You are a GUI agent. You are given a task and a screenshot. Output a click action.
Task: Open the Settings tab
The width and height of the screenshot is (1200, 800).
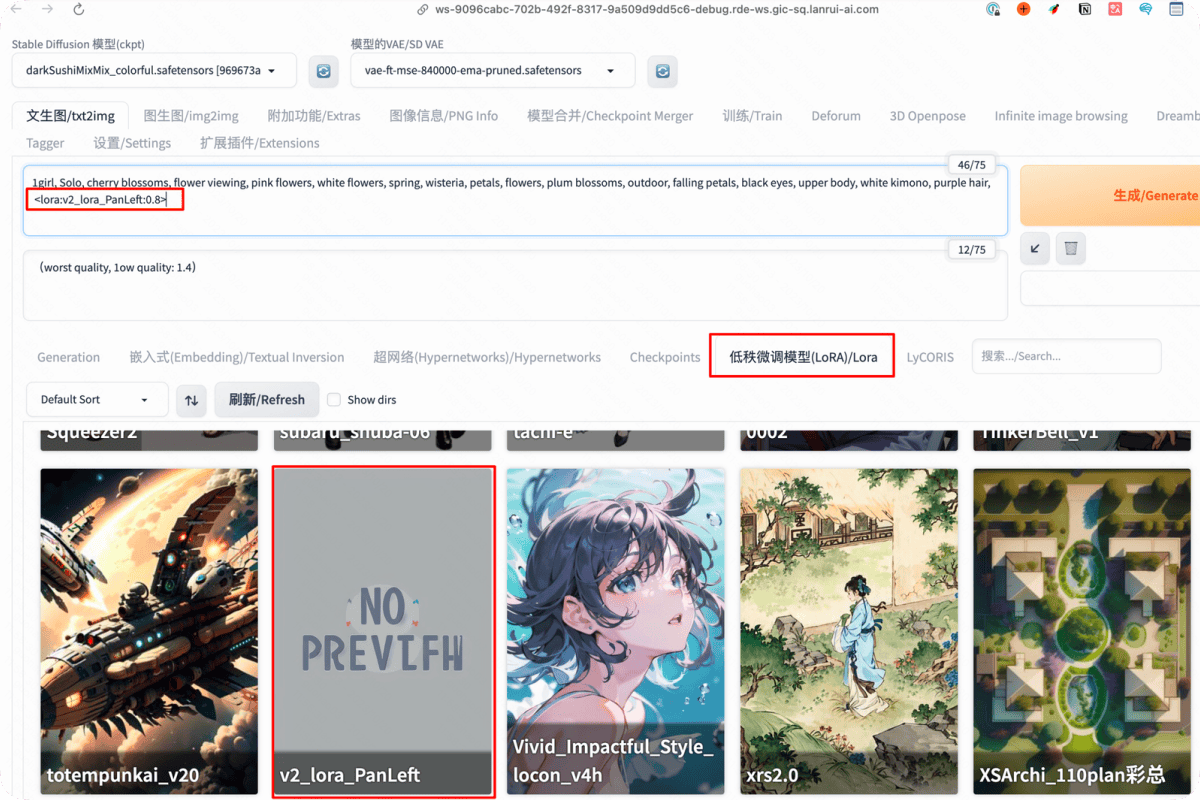tap(132, 143)
